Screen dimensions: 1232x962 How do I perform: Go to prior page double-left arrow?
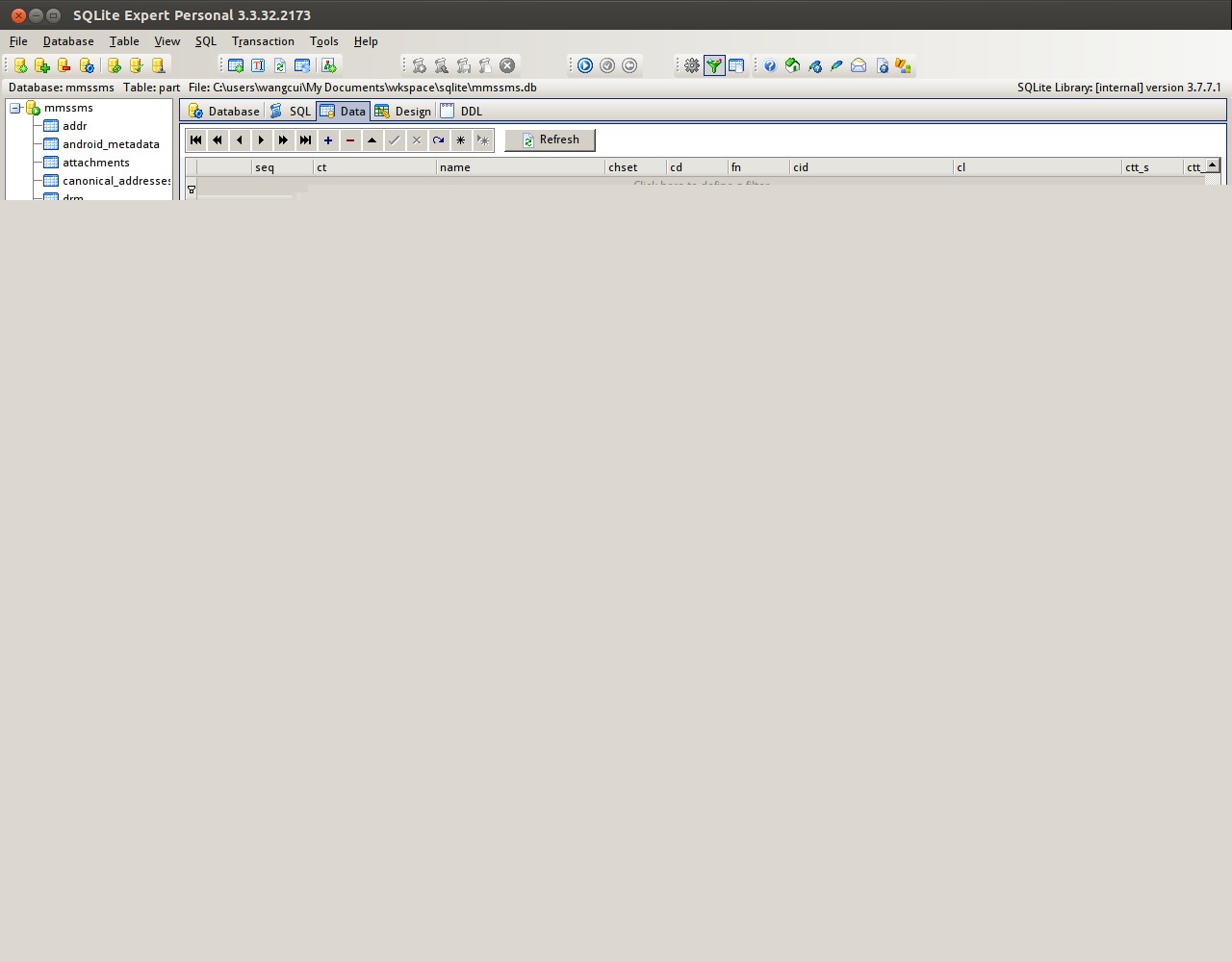[x=218, y=140]
